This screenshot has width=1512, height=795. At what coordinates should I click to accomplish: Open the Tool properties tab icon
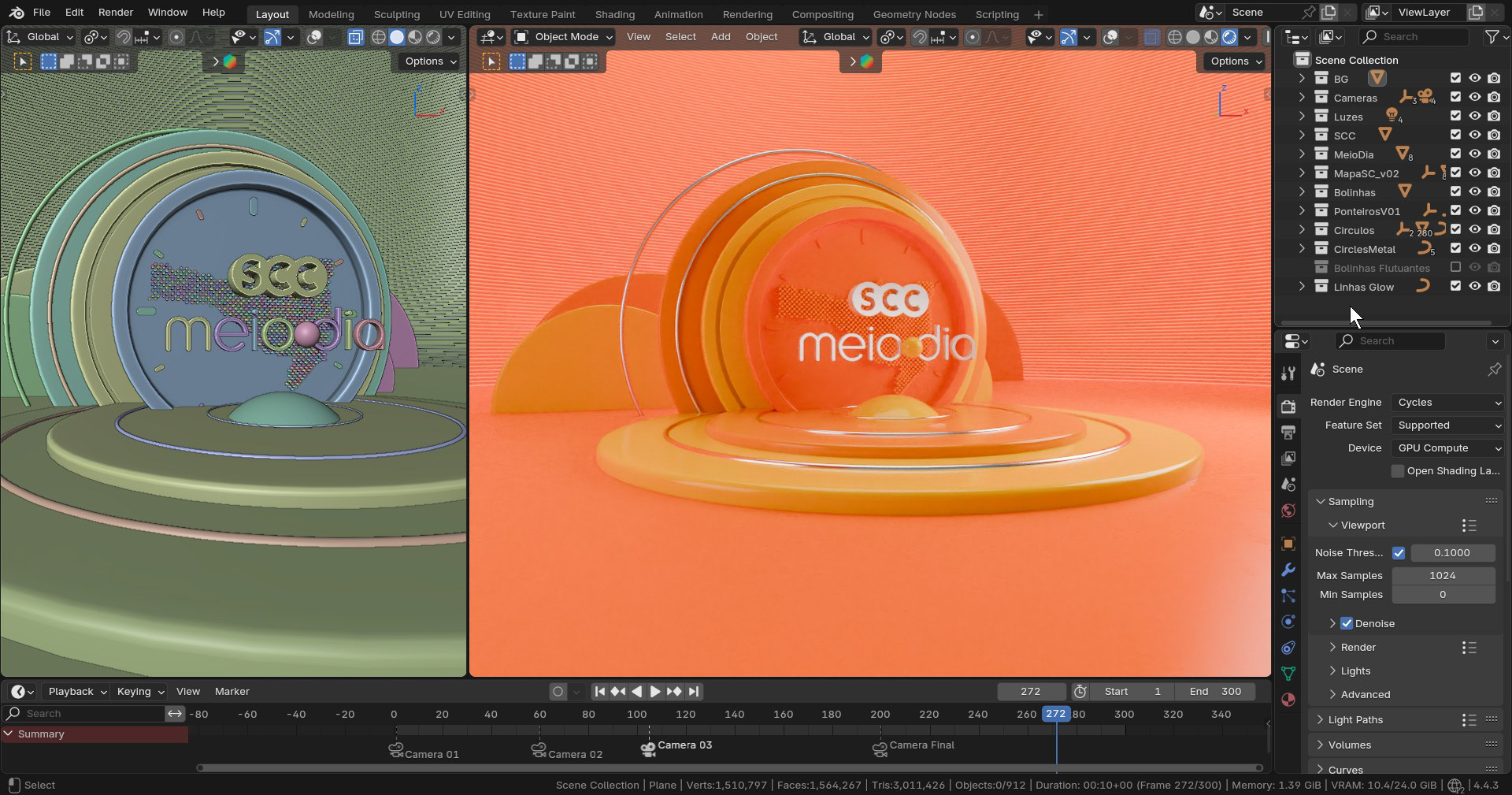tap(1288, 373)
